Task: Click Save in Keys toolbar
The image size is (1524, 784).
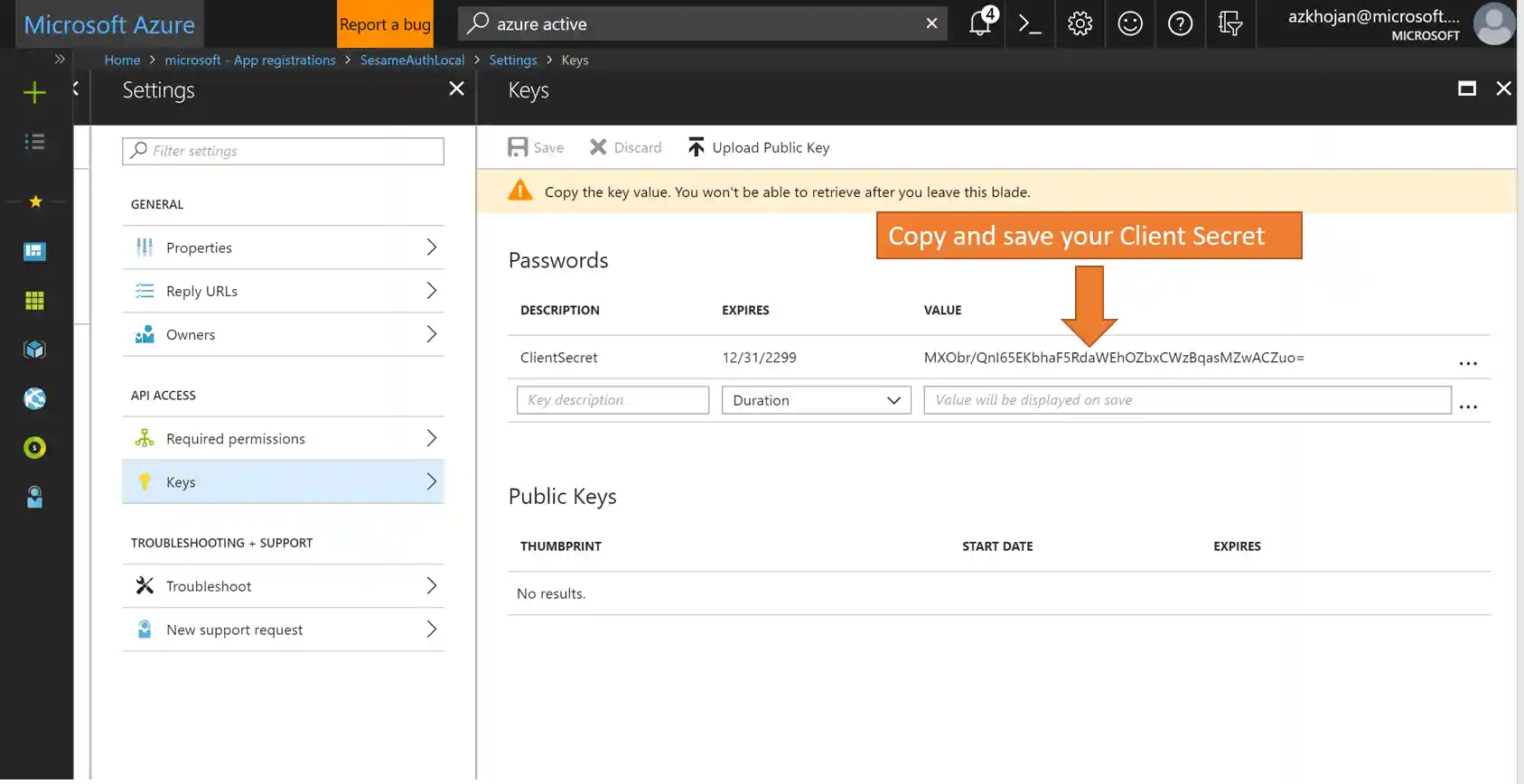Action: click(536, 147)
